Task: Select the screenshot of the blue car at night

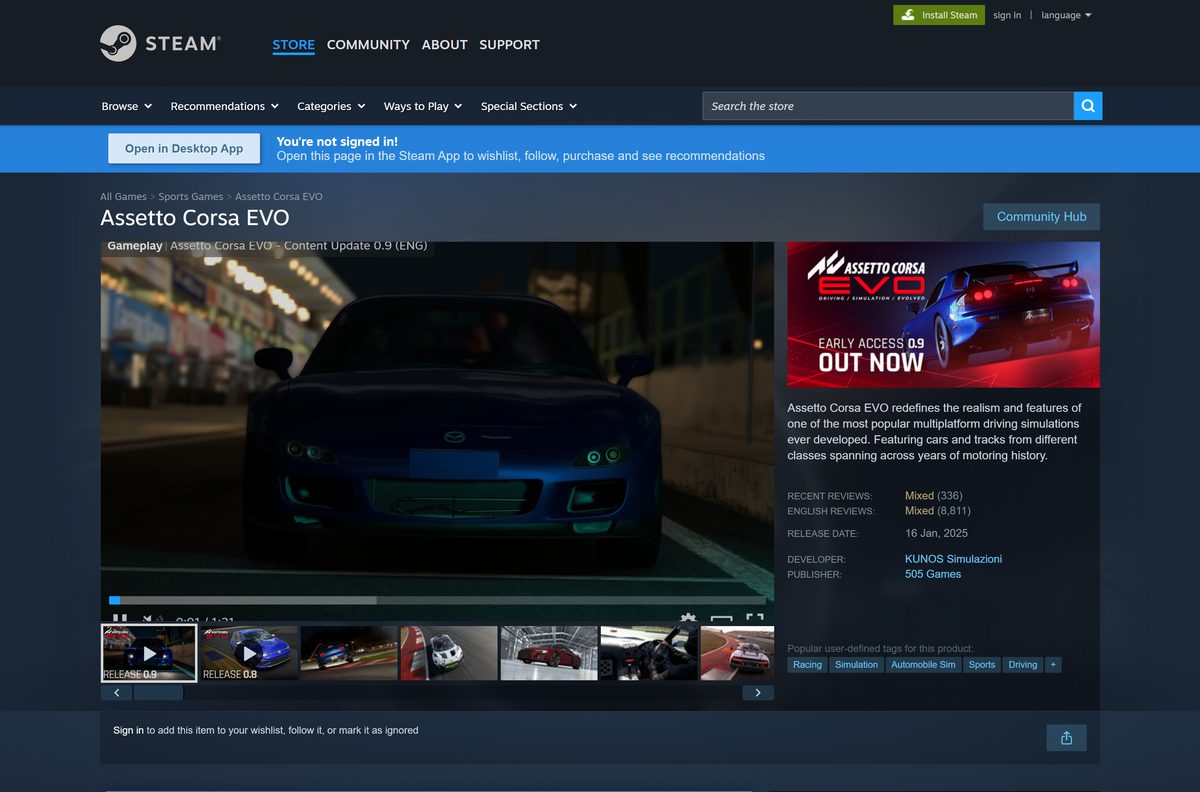Action: (x=349, y=653)
